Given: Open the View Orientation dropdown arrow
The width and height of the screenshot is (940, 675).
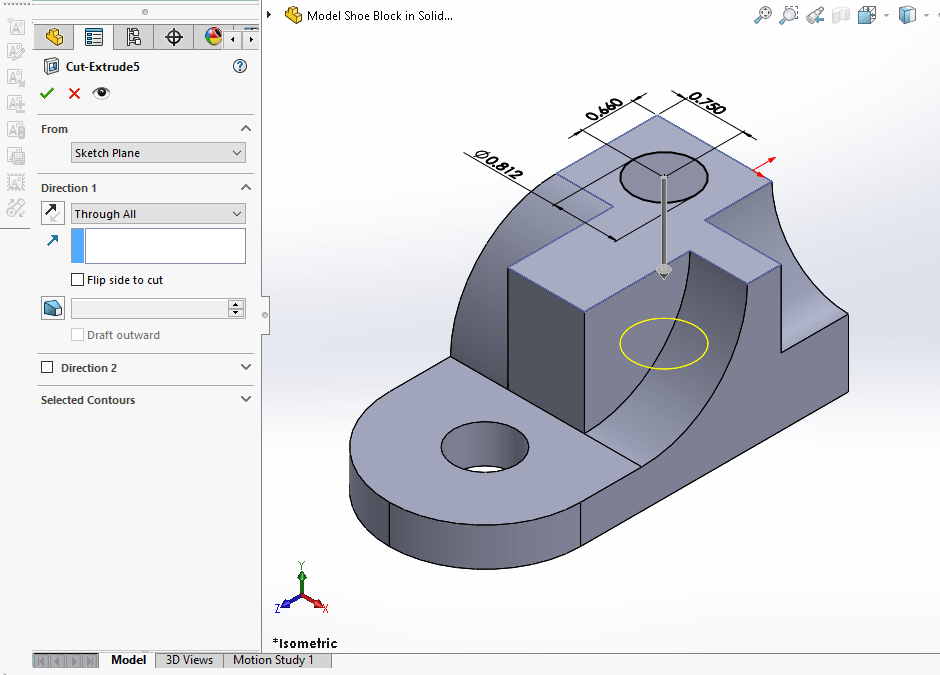Looking at the screenshot, I should point(886,15).
